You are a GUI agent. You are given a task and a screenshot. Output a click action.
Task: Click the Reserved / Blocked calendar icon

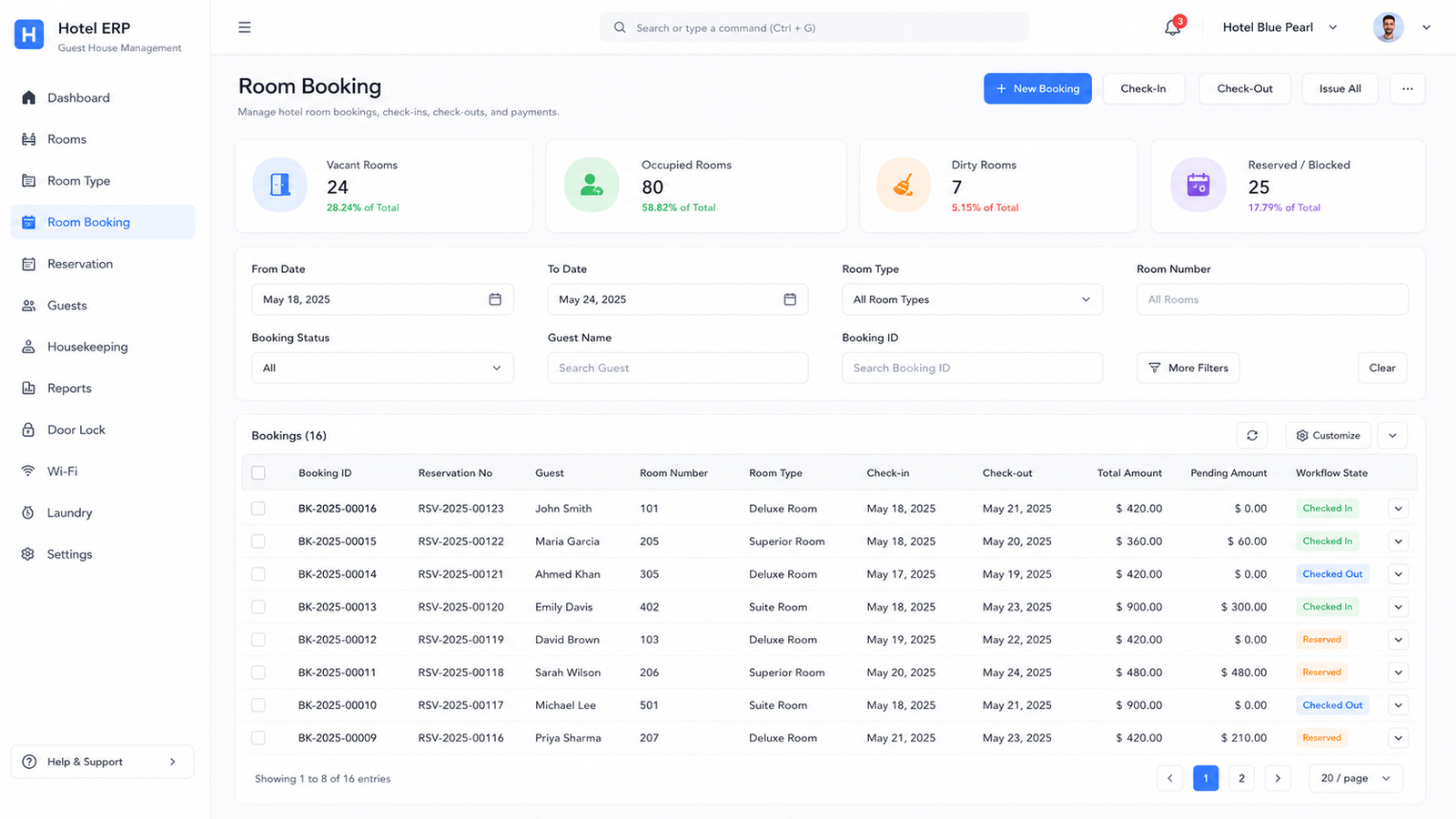coord(1198,185)
